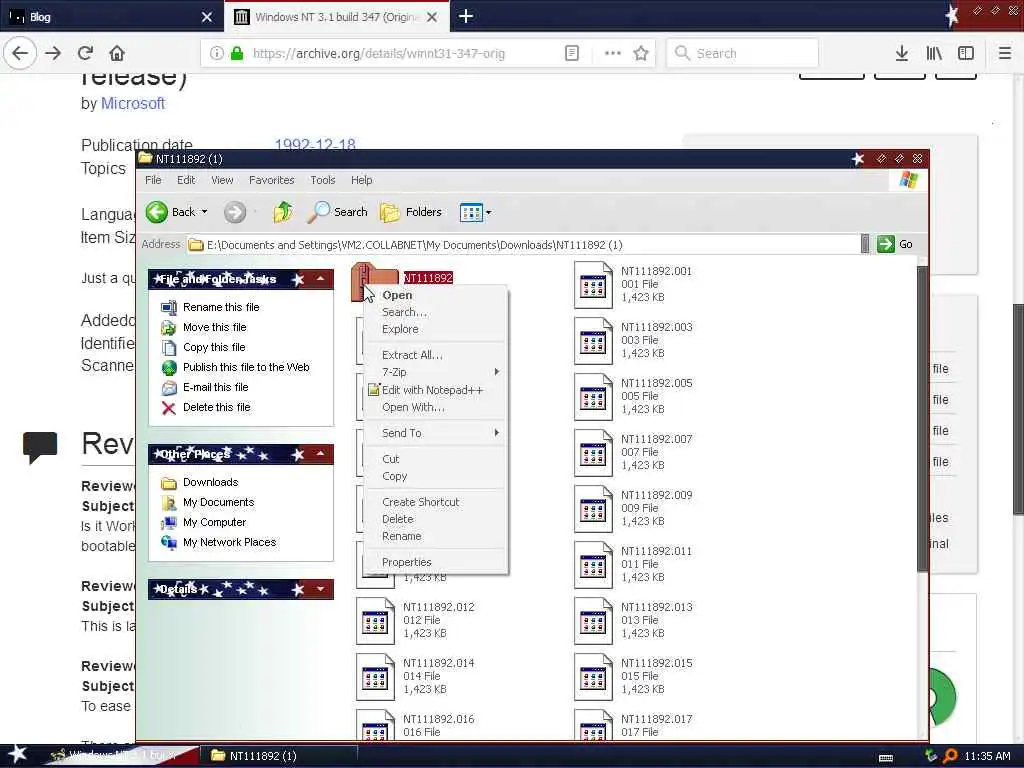This screenshot has height=768, width=1024.
Task: Open Back button history dropdown arrow
Action: point(204,212)
